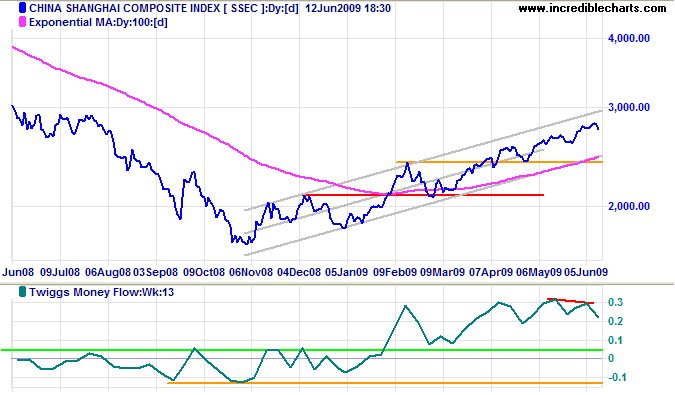This screenshot has width=675, height=395.
Task: Click the teal Twiggs Money Flow legend swatch
Action: click(x=22, y=292)
